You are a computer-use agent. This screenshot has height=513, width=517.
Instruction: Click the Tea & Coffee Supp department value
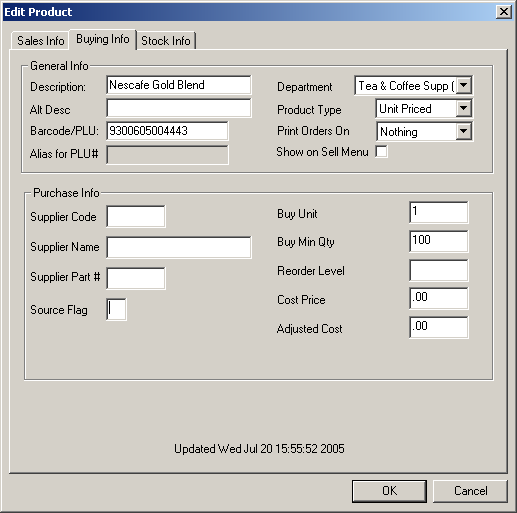(406, 86)
